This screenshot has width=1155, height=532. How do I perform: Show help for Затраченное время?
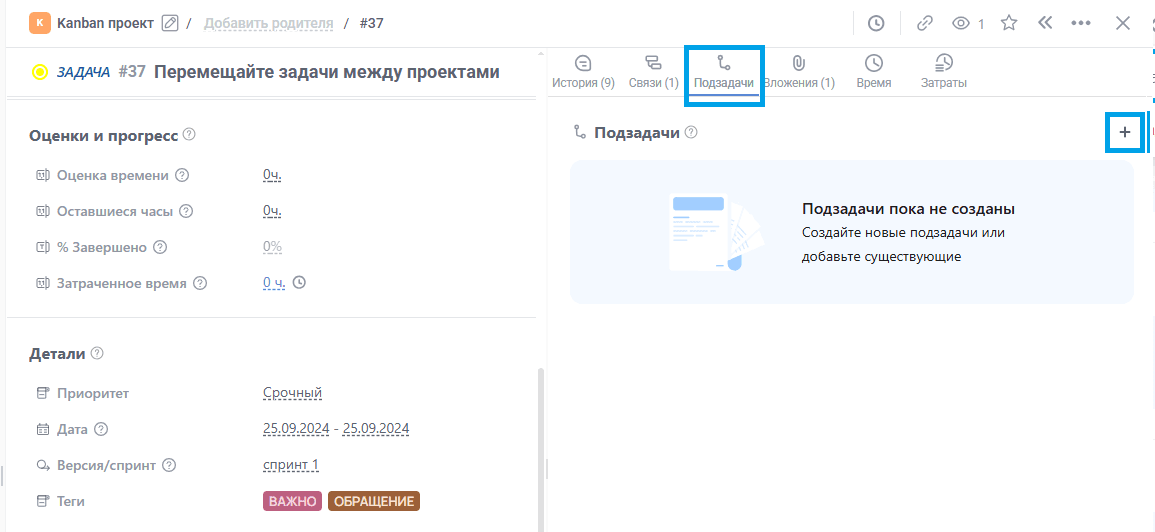(x=200, y=283)
